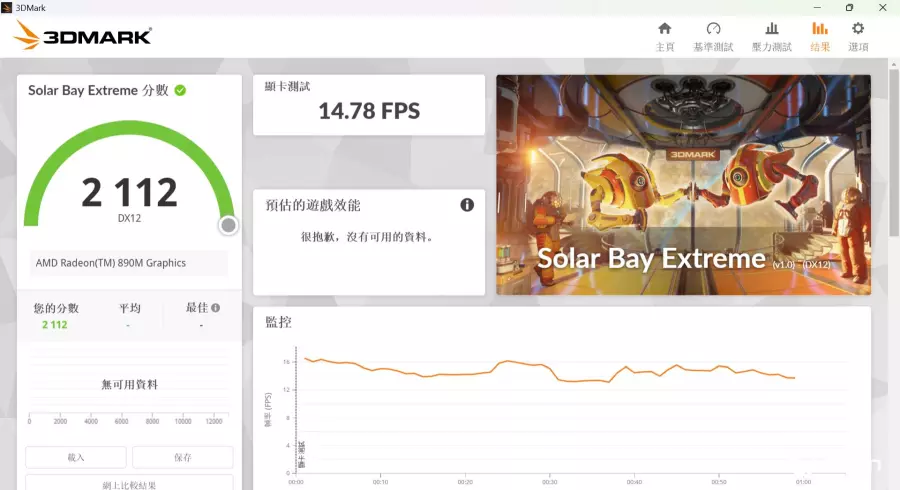Open the 主頁 home icon
Screen dimensions: 900x490
point(664,29)
